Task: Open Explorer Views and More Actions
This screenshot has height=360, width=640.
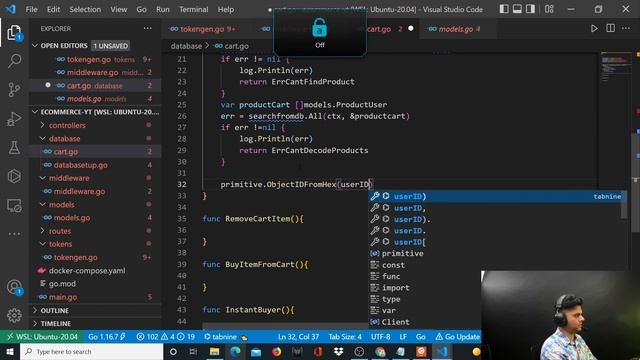Action: click(x=148, y=29)
